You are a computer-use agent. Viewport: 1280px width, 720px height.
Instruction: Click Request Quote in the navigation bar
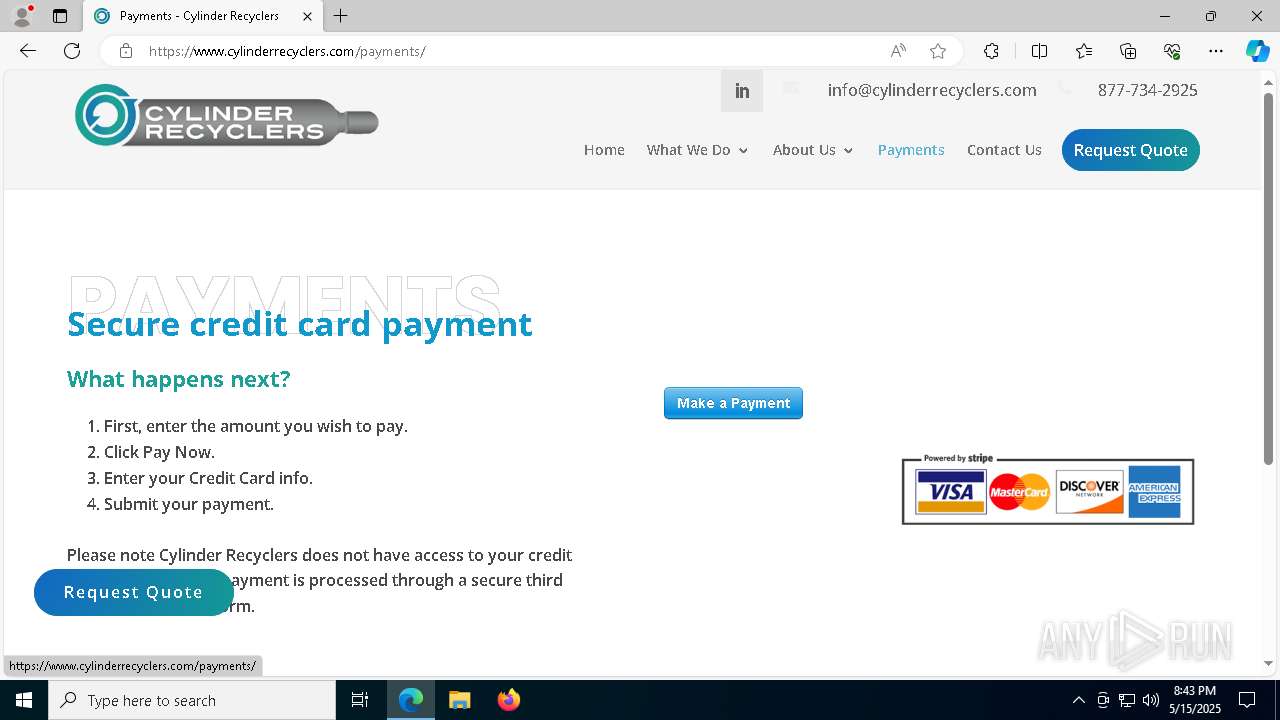(1131, 150)
